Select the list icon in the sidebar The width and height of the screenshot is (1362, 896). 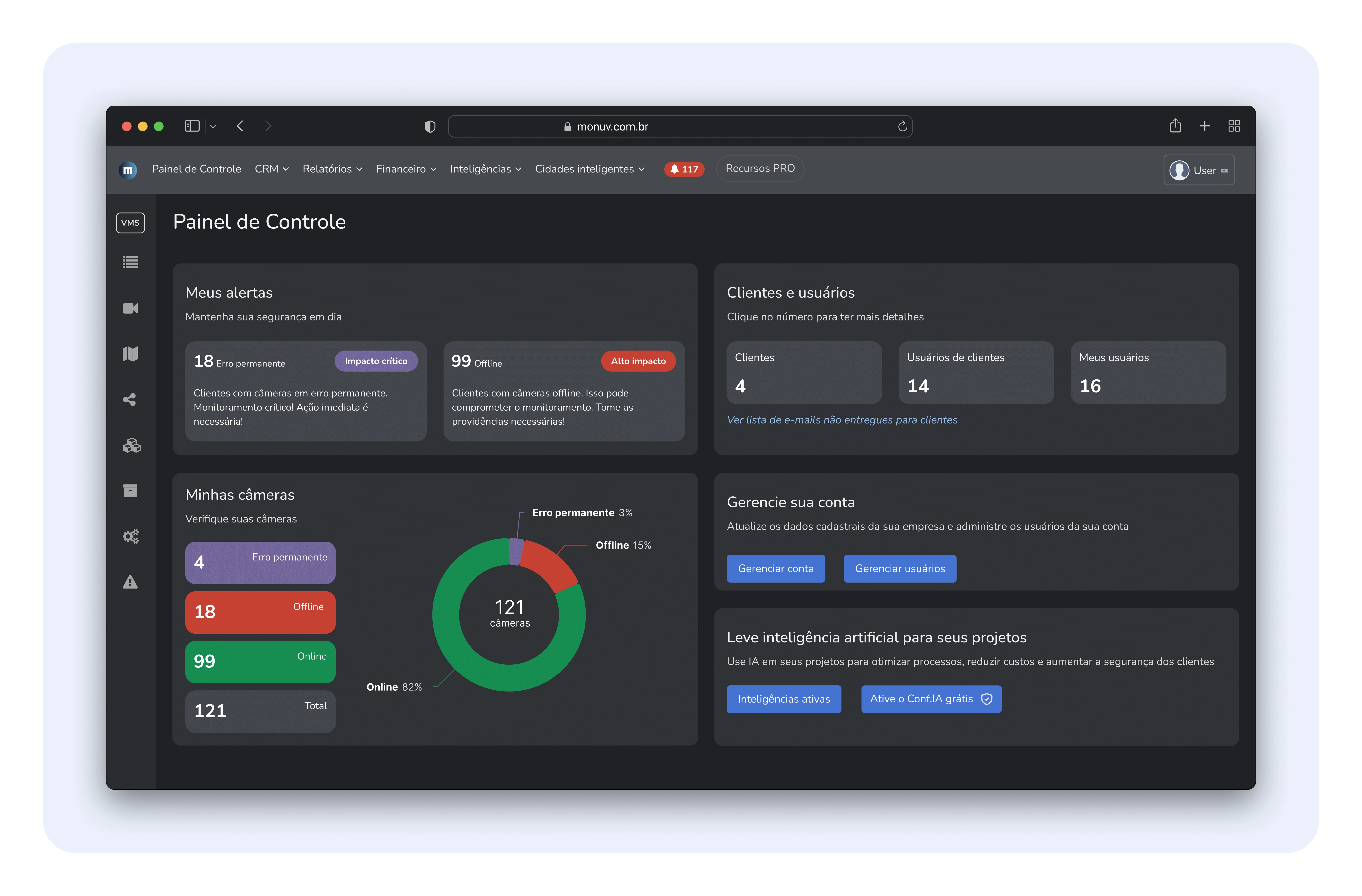(131, 262)
